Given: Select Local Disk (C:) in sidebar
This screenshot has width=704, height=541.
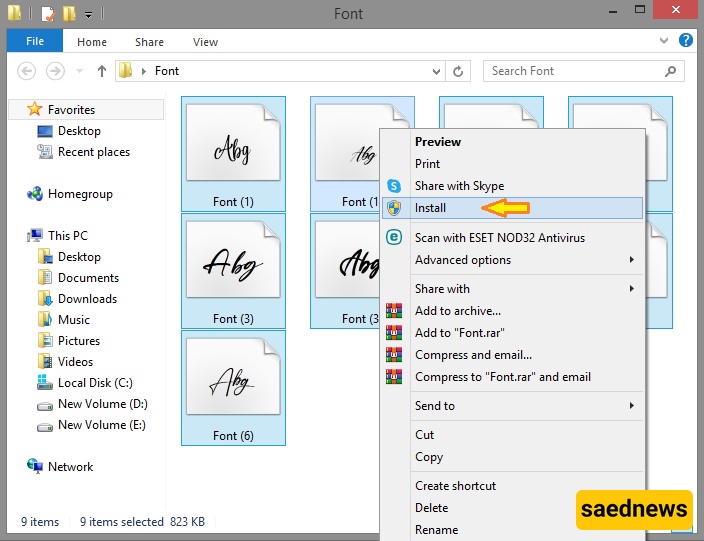Looking at the screenshot, I should 94,383.
